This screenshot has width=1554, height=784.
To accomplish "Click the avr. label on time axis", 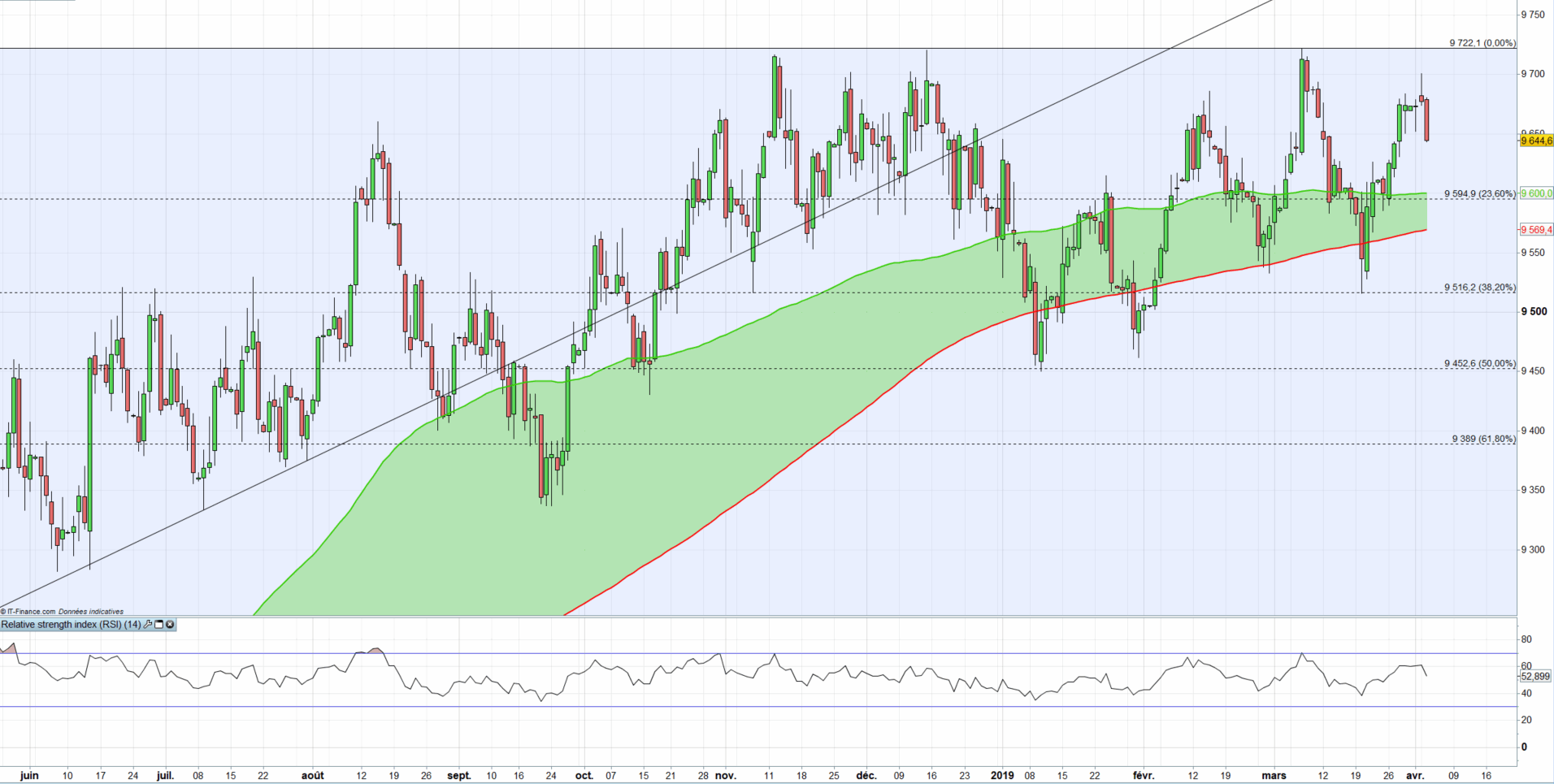I will pos(1415,775).
